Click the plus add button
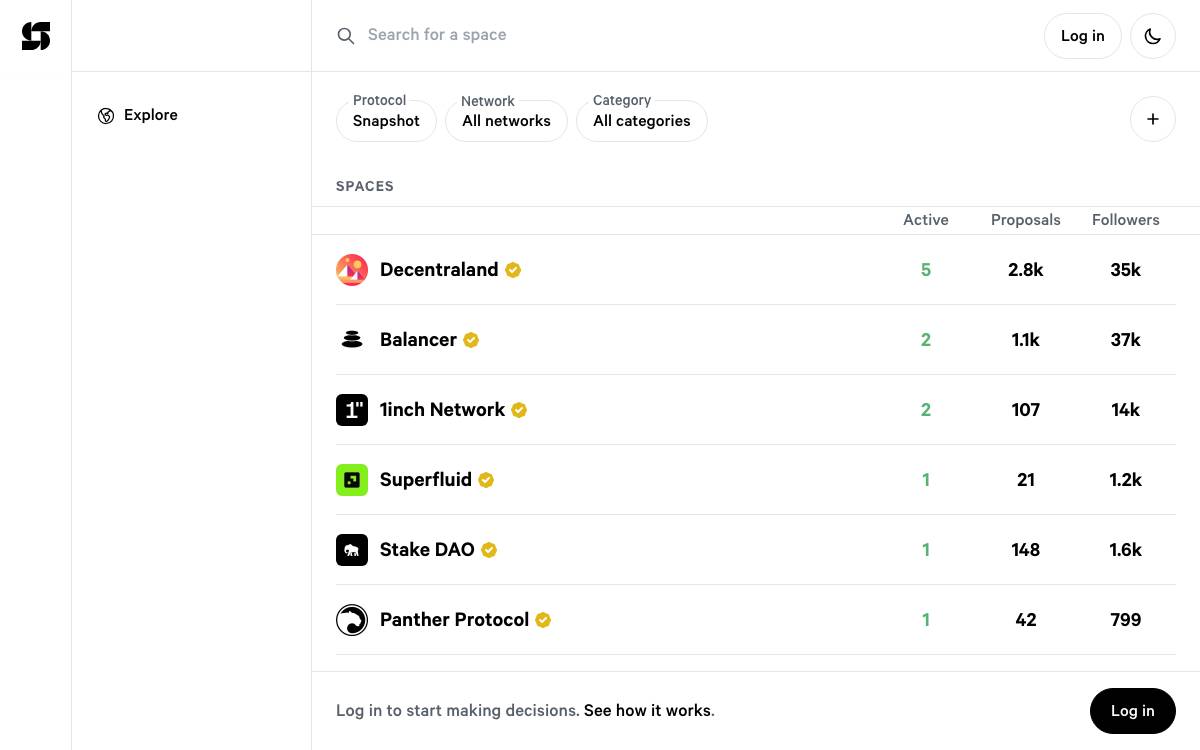 coord(1153,119)
